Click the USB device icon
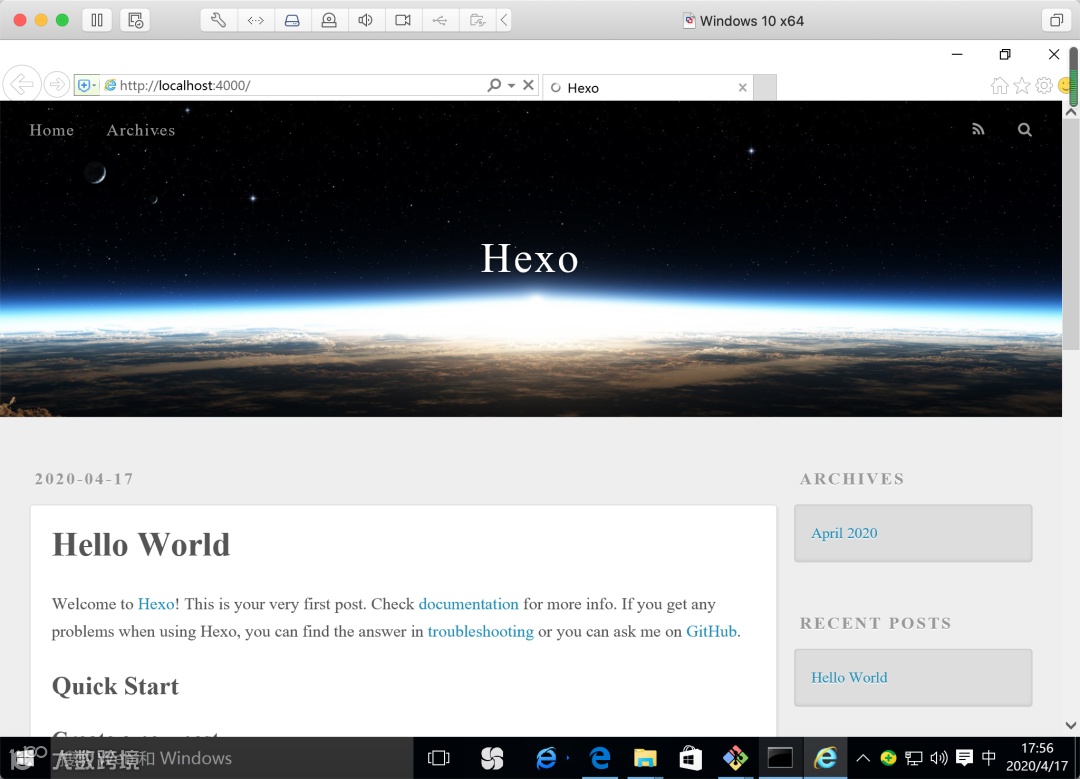 [439, 20]
